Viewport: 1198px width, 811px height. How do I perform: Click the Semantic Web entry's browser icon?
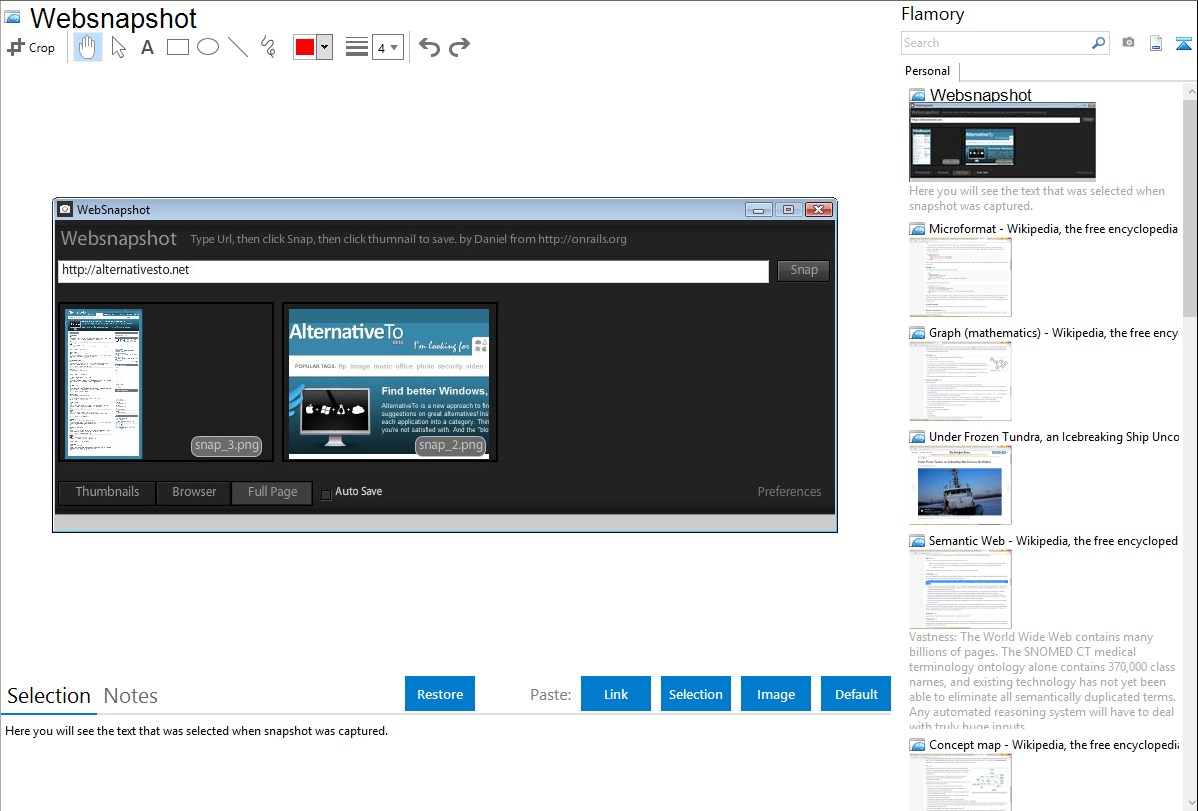pos(917,541)
